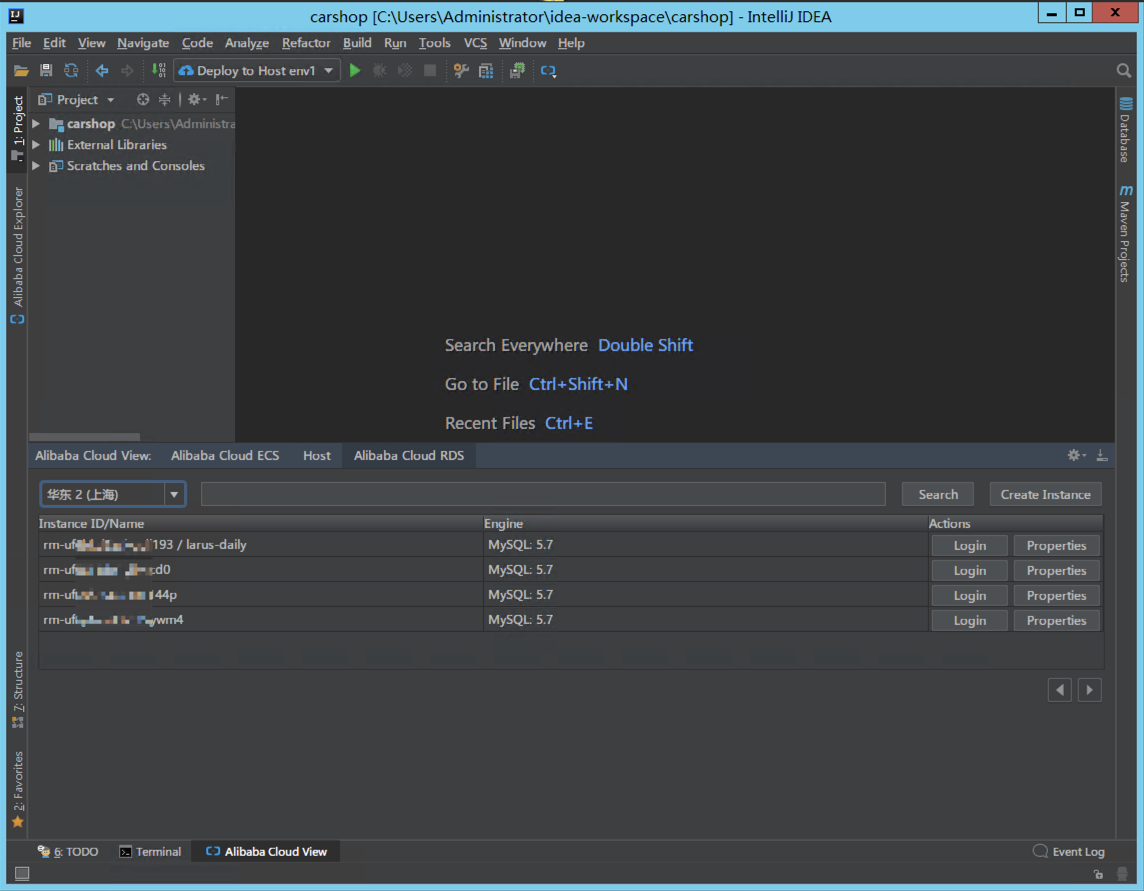
Task: Click the Search Everywhere magnifier icon
Action: pyautogui.click(x=1124, y=71)
